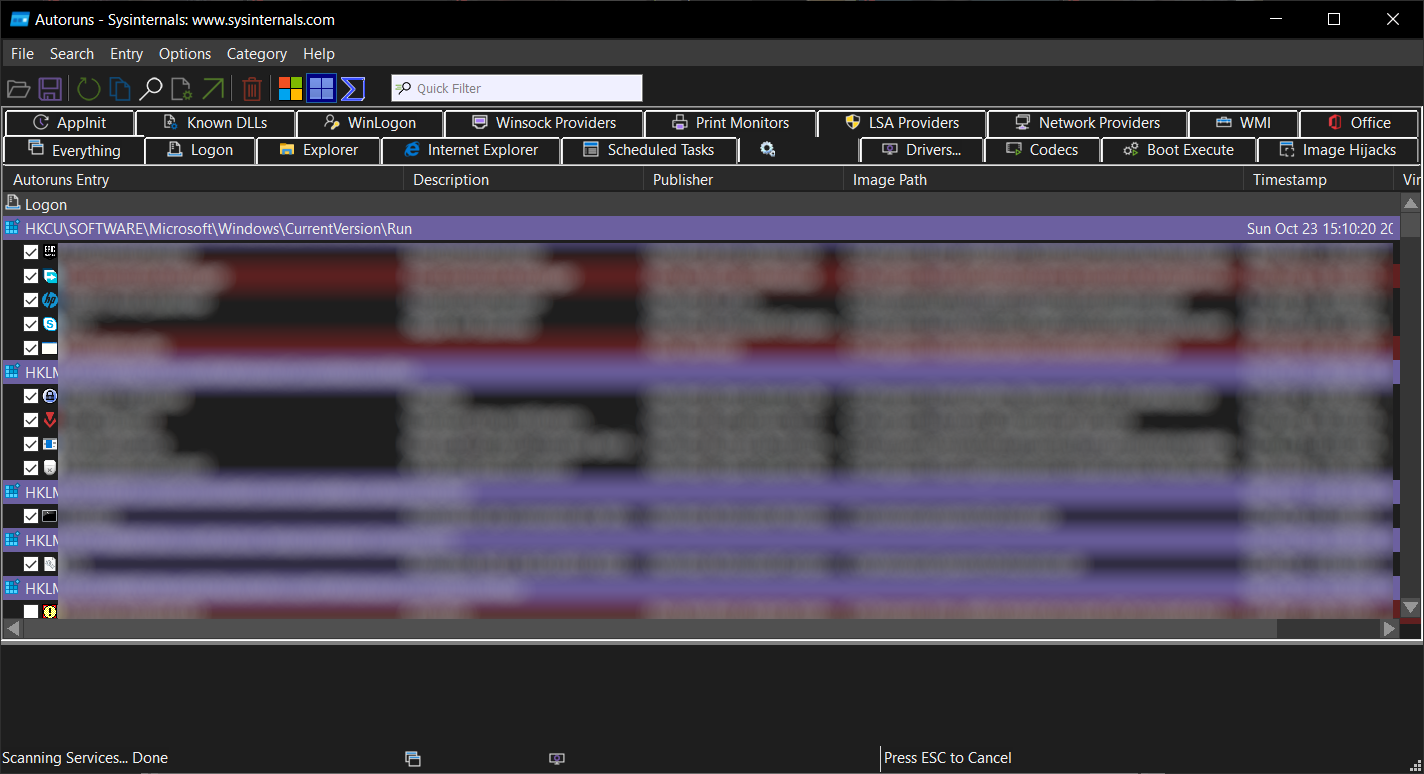Click the vertical scrollbar up arrow
The width and height of the screenshot is (1424, 774).
1410,203
